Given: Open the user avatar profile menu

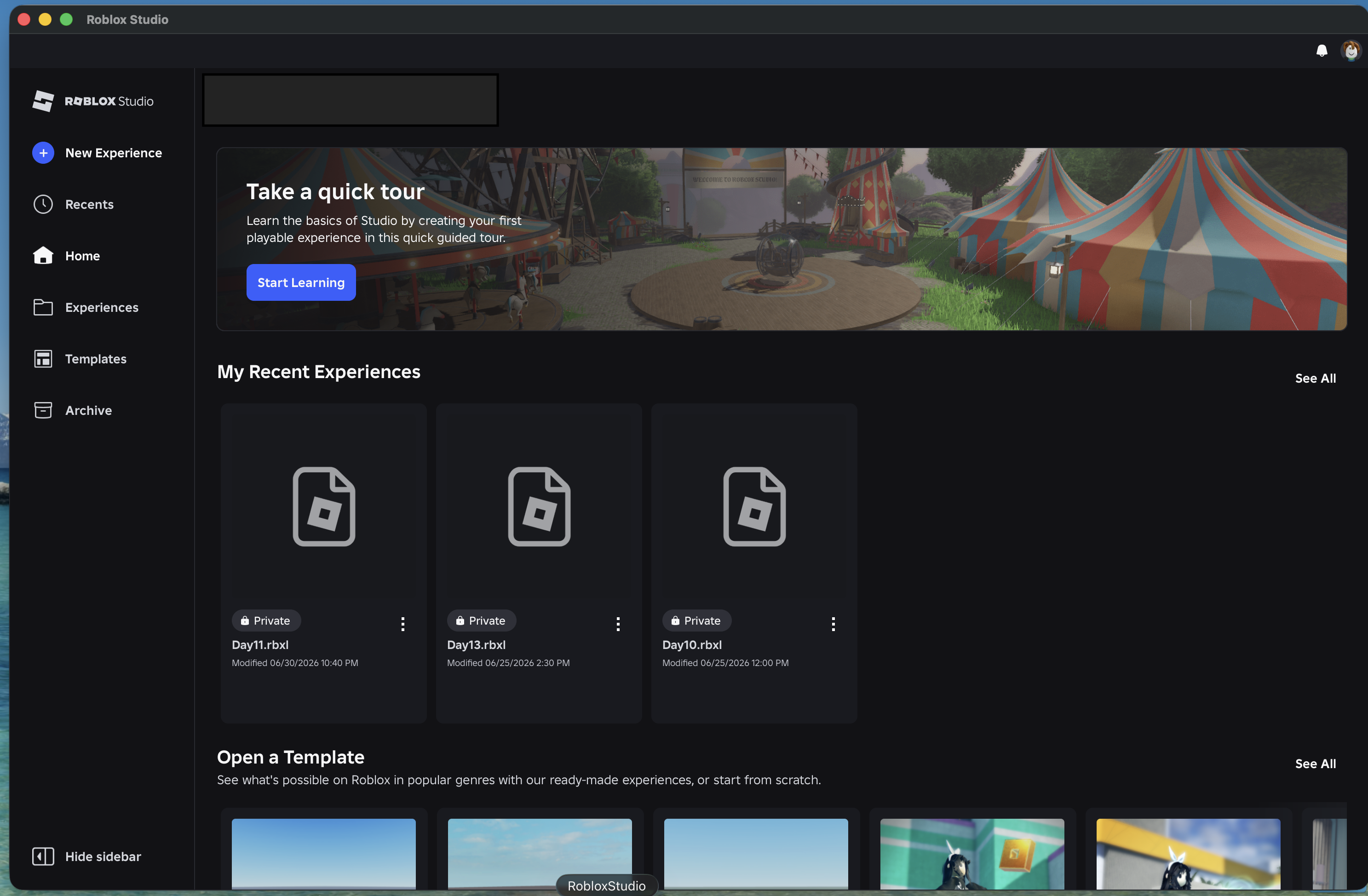Looking at the screenshot, I should pyautogui.click(x=1351, y=51).
